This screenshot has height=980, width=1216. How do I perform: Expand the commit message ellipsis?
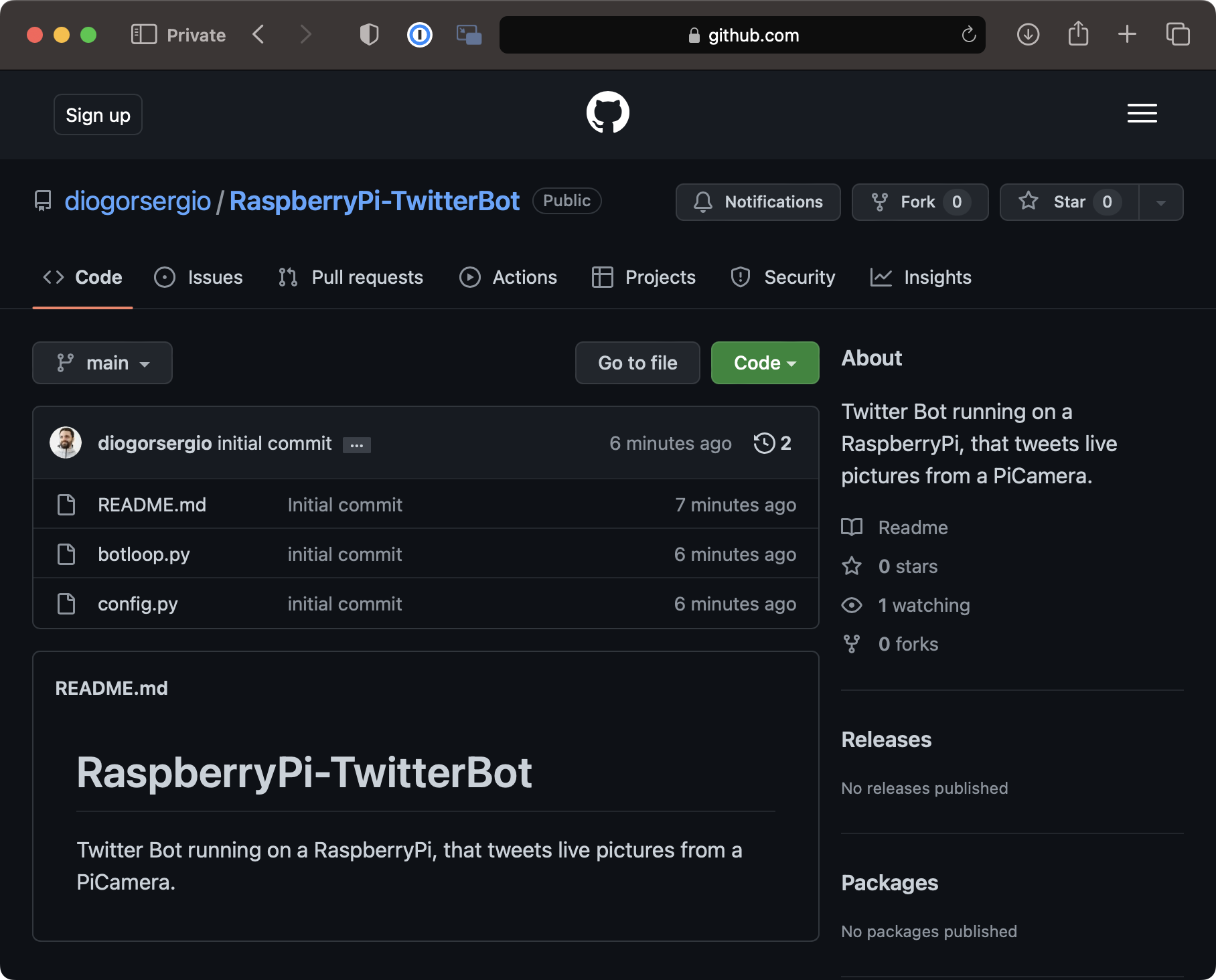(357, 445)
